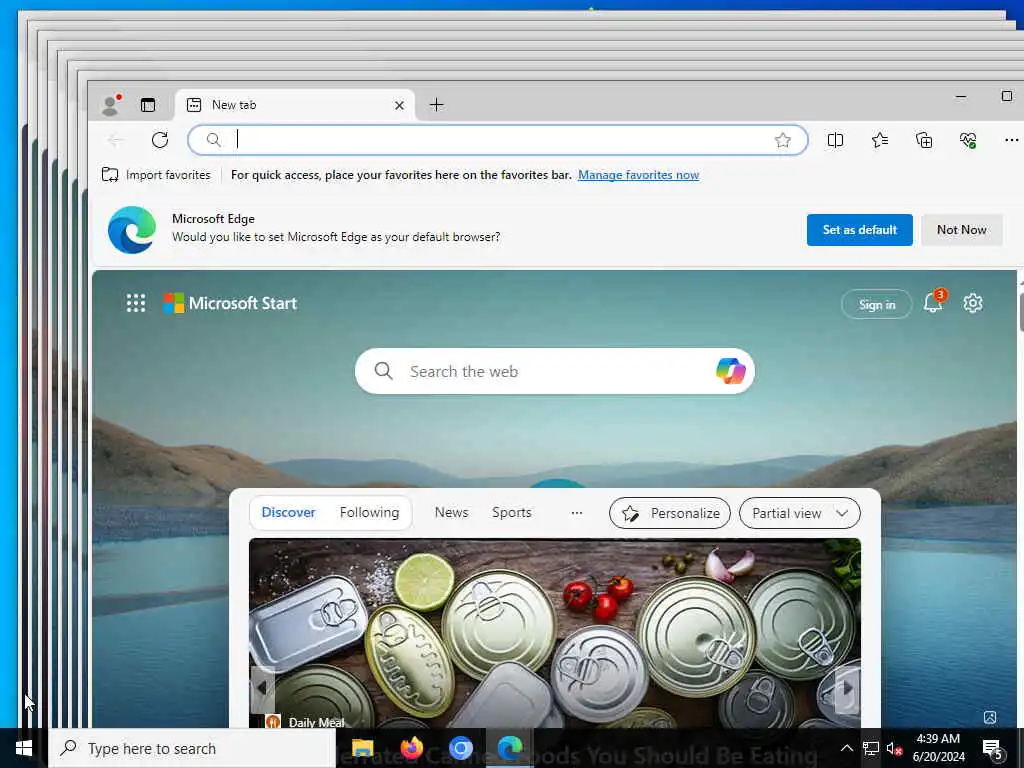Click the Personalize button
The width and height of the screenshot is (1024, 768).
click(669, 513)
